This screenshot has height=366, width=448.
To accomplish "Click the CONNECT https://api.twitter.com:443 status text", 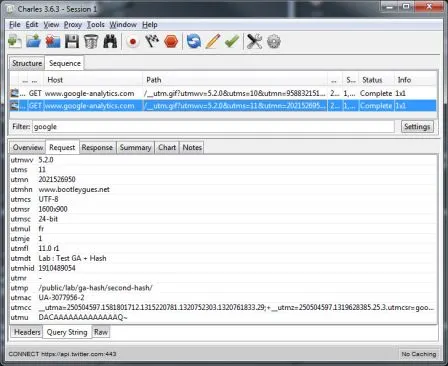I will tap(62, 354).
